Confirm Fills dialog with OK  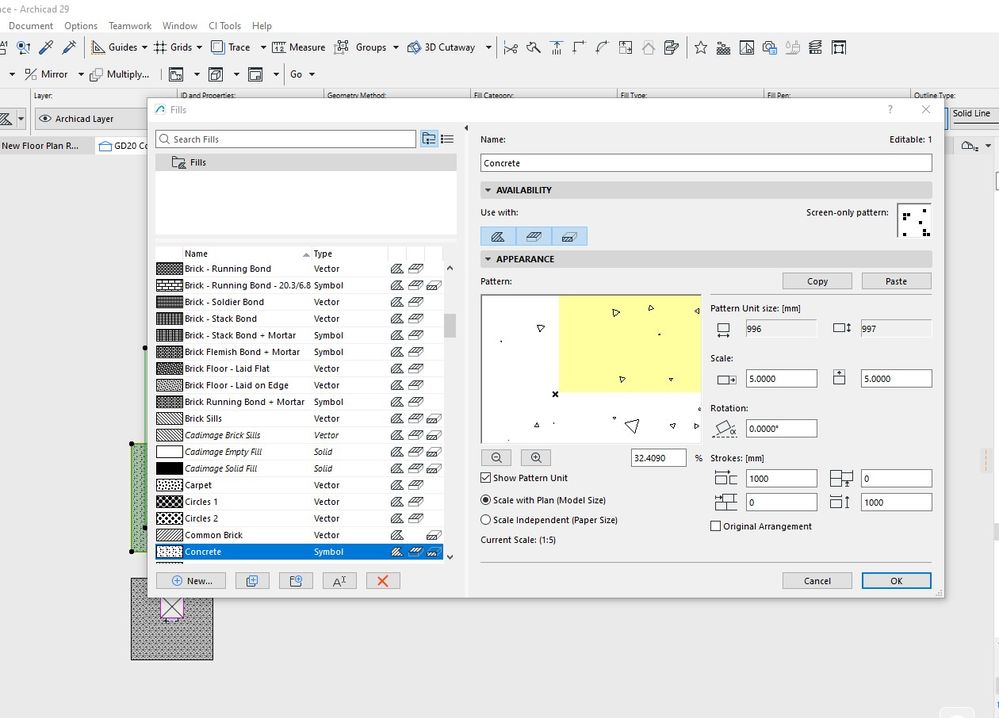pyautogui.click(x=896, y=581)
